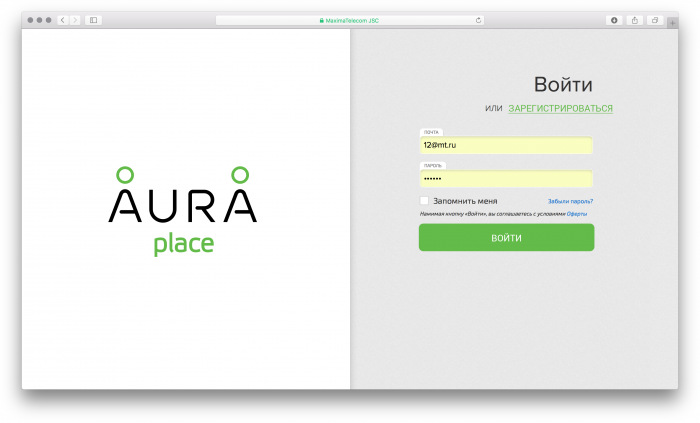Minimize the window with the middle button
The width and height of the screenshot is (700, 423).
pos(39,20)
